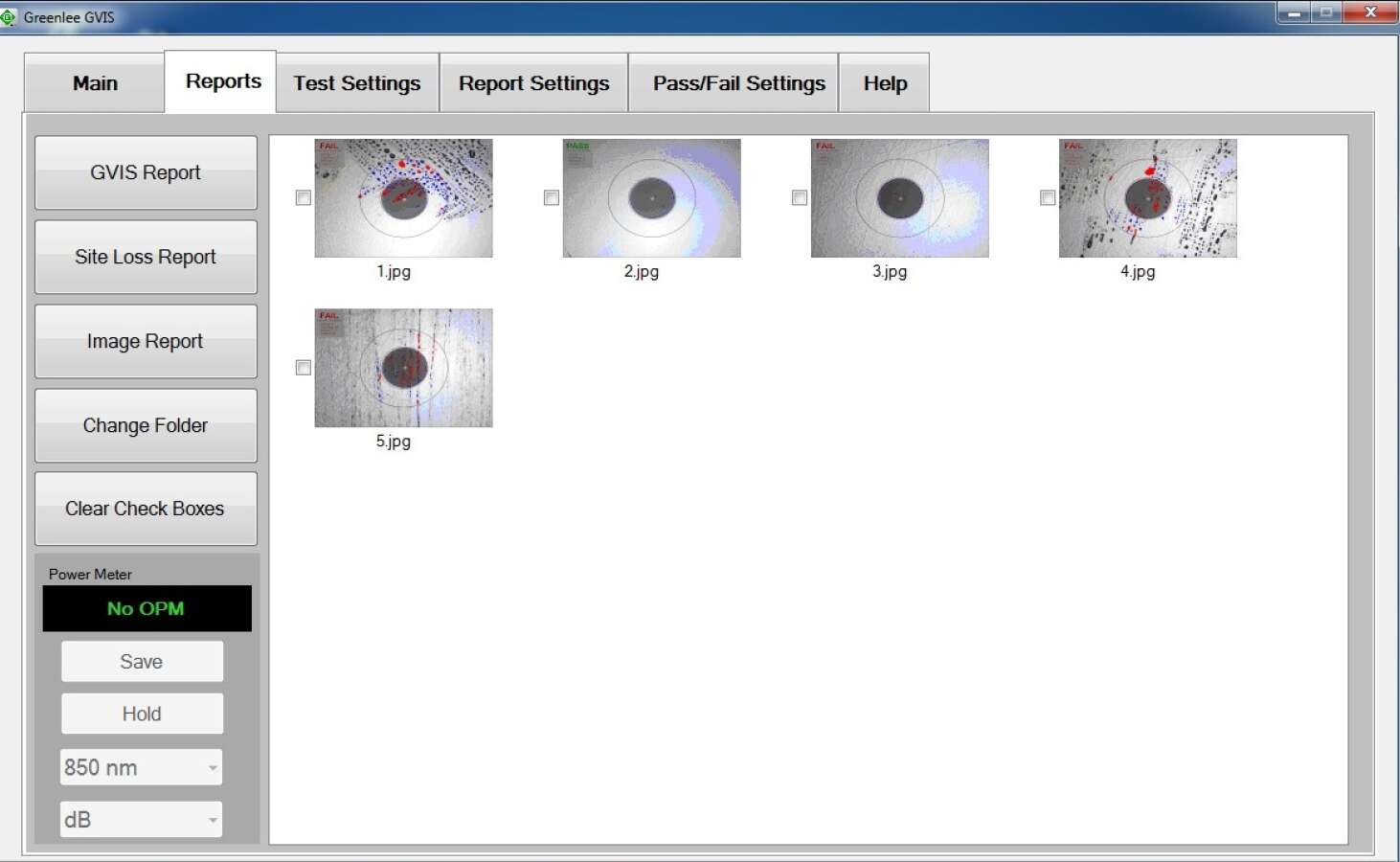1400x862 pixels.
Task: Generate the GVIS Report
Action: (x=146, y=172)
